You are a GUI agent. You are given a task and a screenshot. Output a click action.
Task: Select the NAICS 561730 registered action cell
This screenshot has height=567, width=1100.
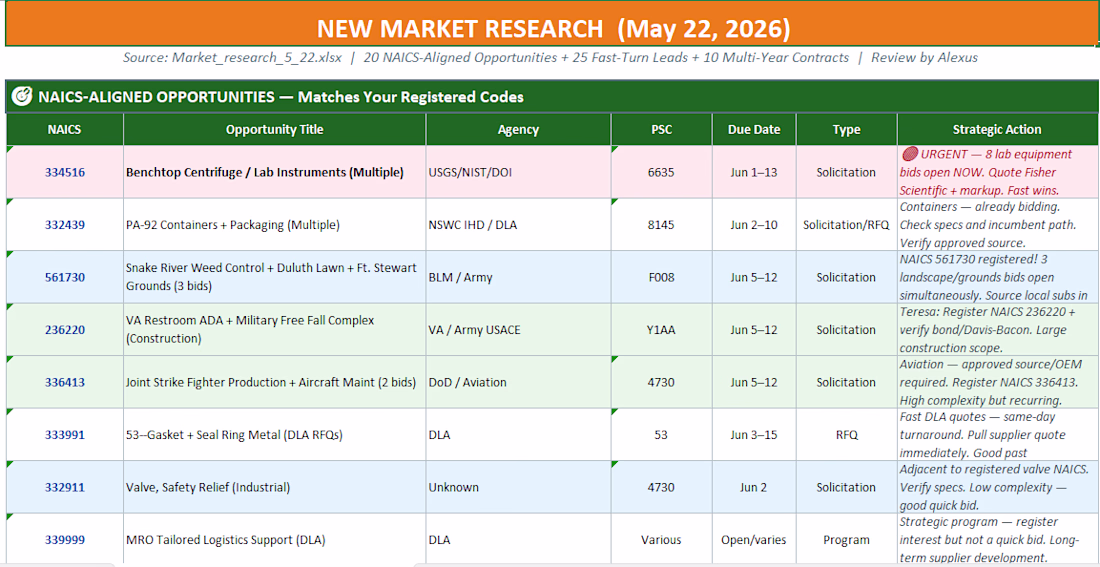pyautogui.click(x=998, y=277)
